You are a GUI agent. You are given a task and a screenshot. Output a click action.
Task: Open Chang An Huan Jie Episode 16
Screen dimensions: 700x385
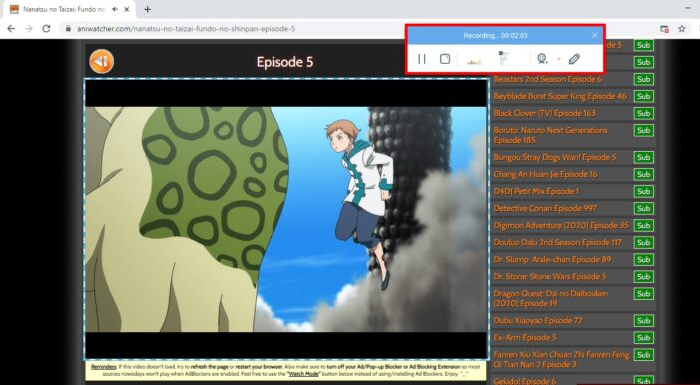[545, 174]
